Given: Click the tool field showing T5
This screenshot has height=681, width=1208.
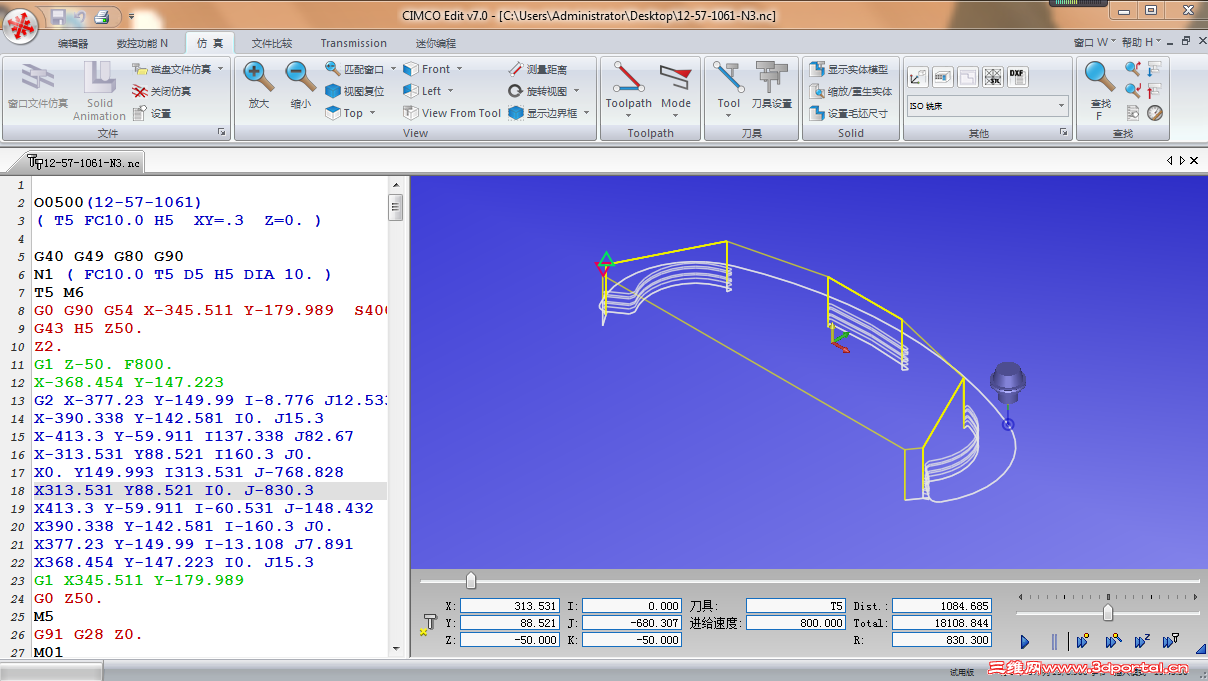Looking at the screenshot, I should 796,606.
